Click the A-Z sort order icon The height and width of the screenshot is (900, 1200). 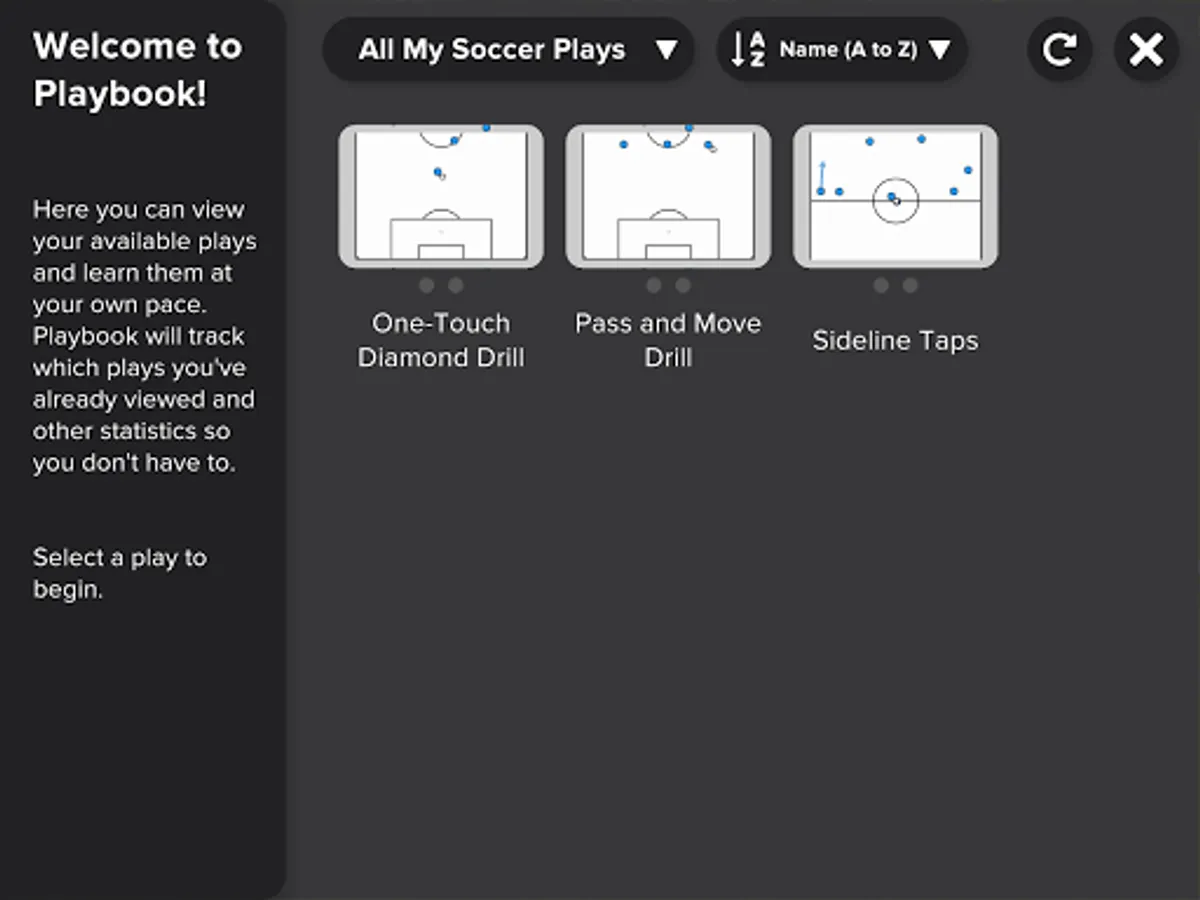click(748, 49)
